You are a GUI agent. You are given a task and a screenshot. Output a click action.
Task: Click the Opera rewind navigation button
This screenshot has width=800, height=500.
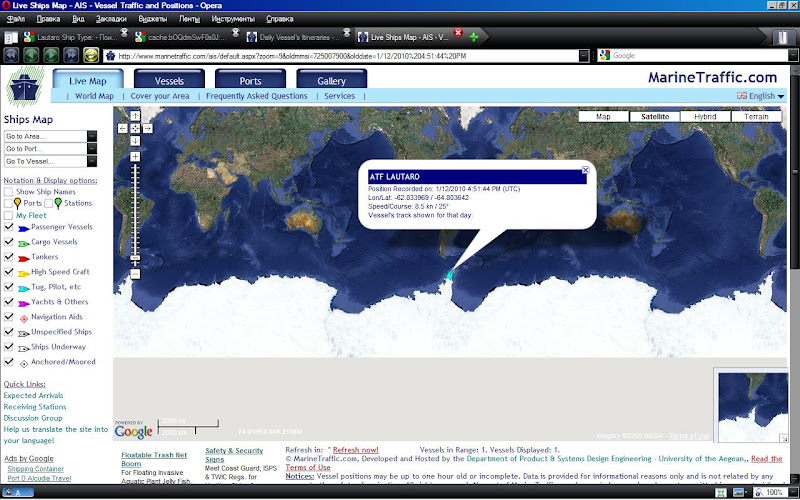tap(11, 55)
